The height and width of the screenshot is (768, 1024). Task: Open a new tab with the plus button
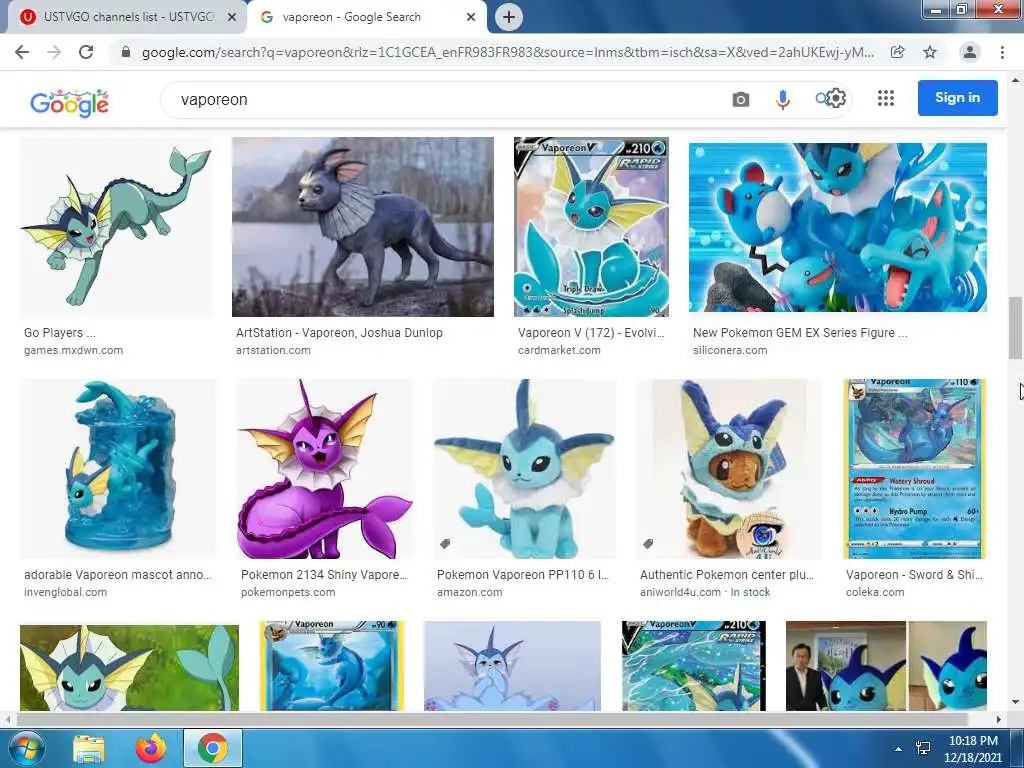click(x=509, y=17)
